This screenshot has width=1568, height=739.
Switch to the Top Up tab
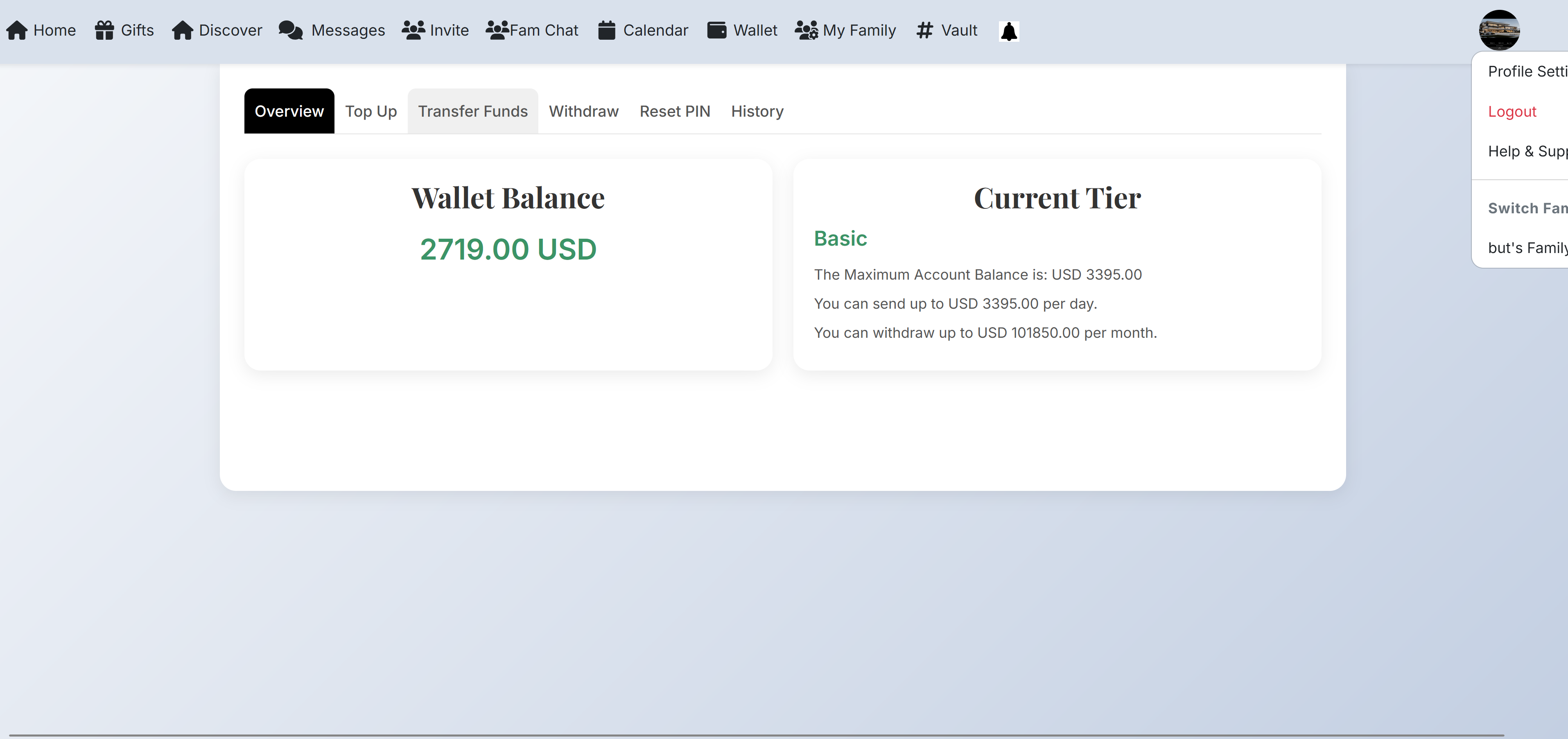[x=371, y=111]
